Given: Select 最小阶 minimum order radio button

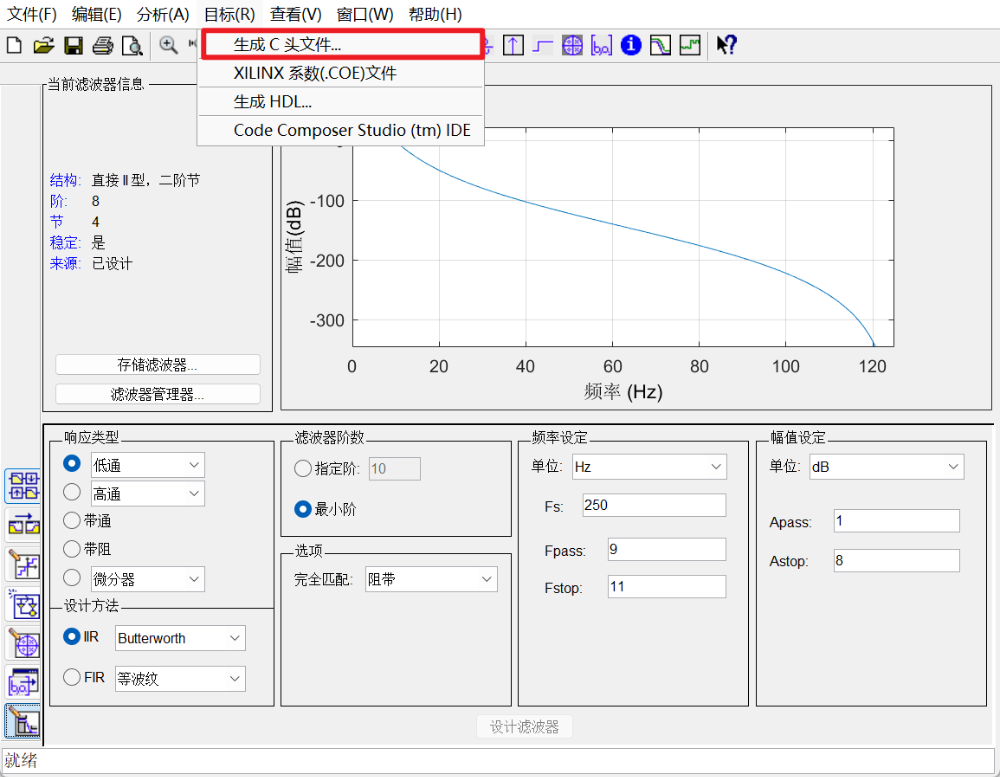Looking at the screenshot, I should 303,509.
